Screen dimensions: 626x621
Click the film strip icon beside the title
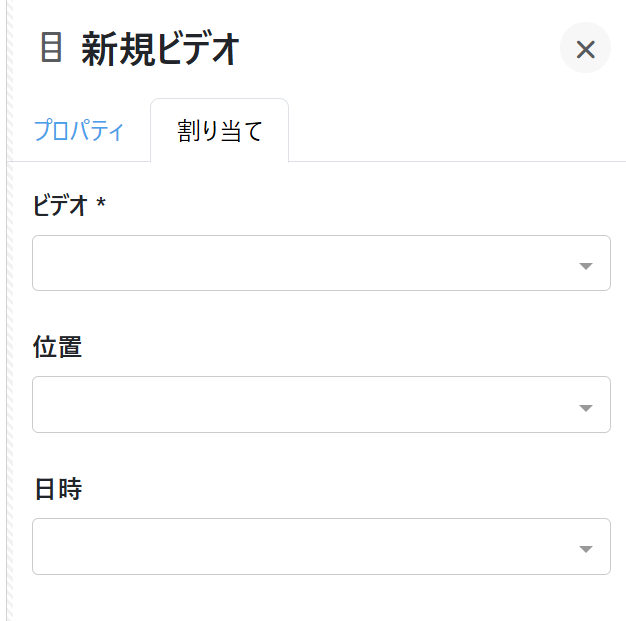(x=51, y=48)
